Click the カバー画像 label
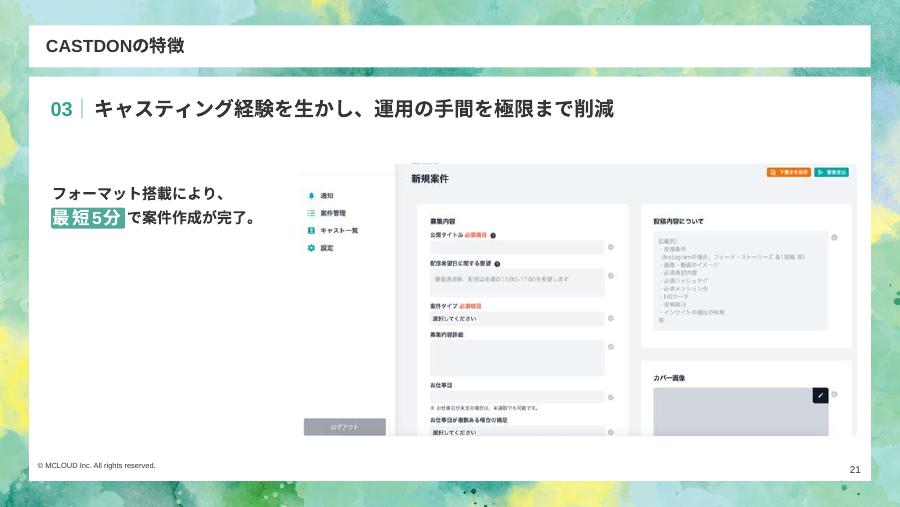Screen dimensions: 900x507 [669, 378]
